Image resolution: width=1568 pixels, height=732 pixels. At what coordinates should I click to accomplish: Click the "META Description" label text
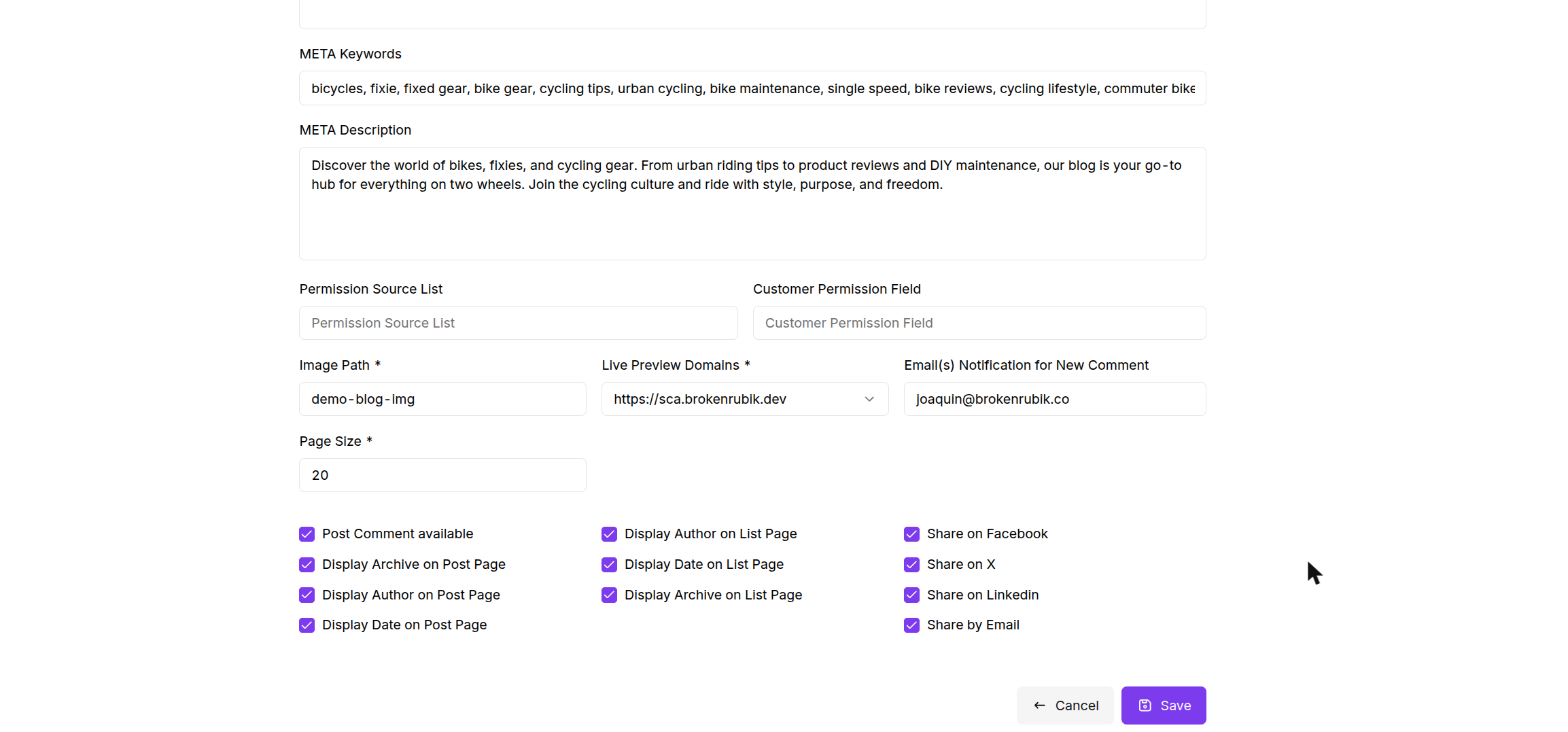(355, 130)
